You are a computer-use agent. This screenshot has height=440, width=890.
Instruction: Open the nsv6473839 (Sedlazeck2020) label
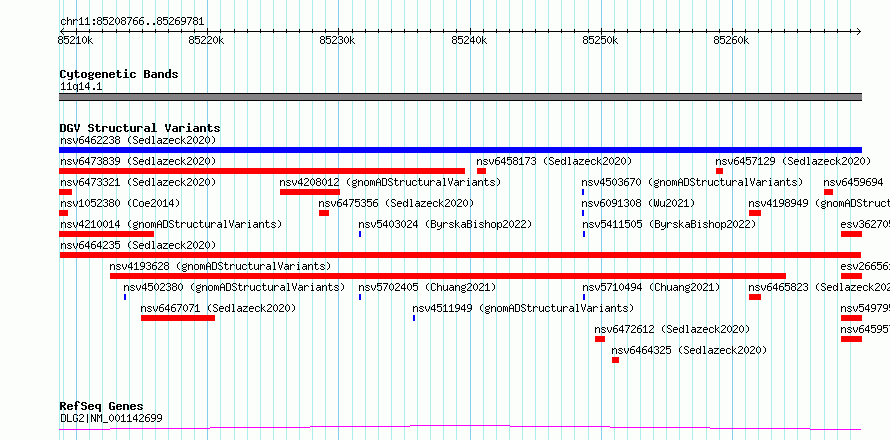[x=138, y=161]
